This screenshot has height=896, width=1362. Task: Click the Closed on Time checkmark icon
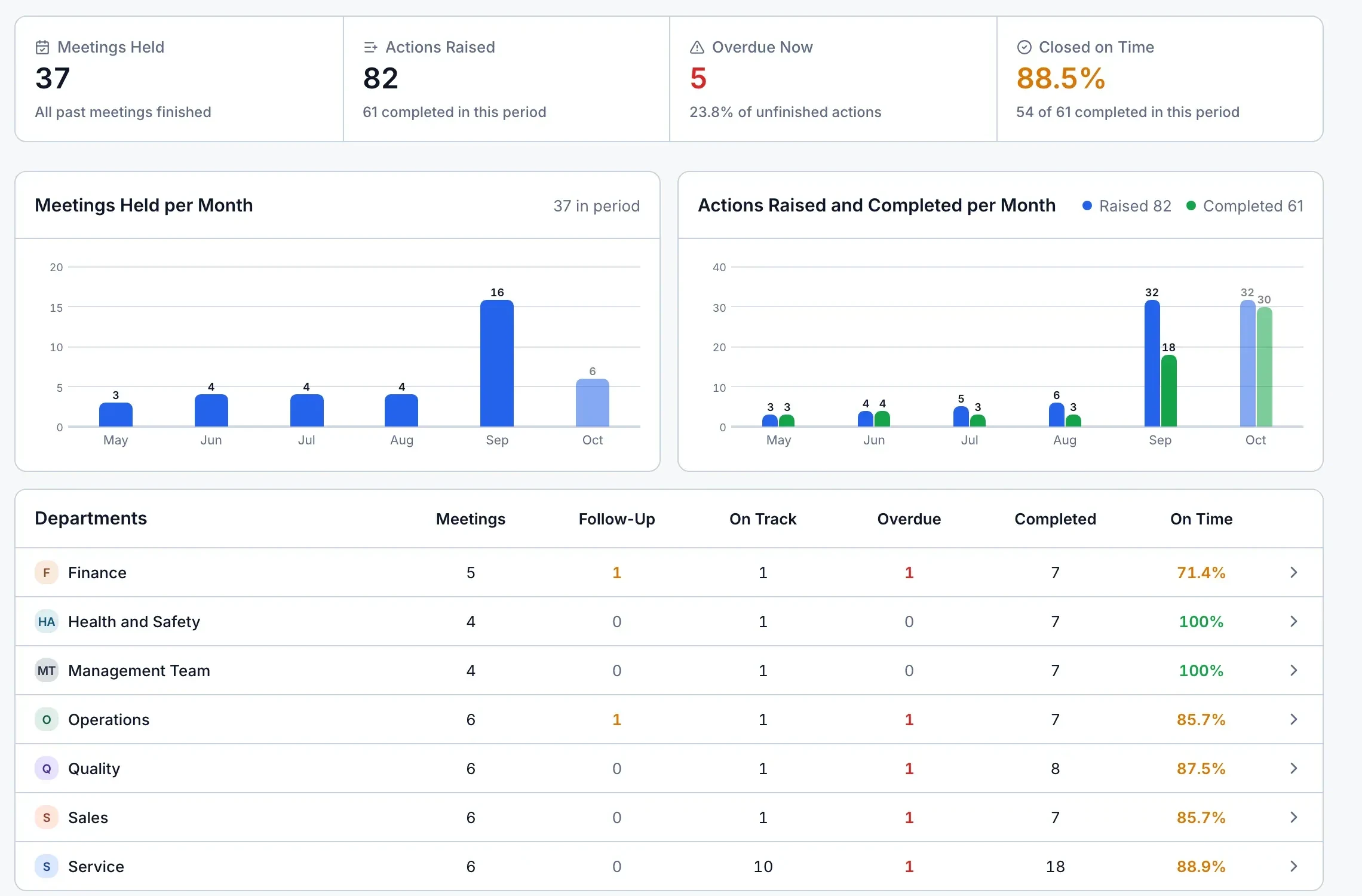(1024, 47)
